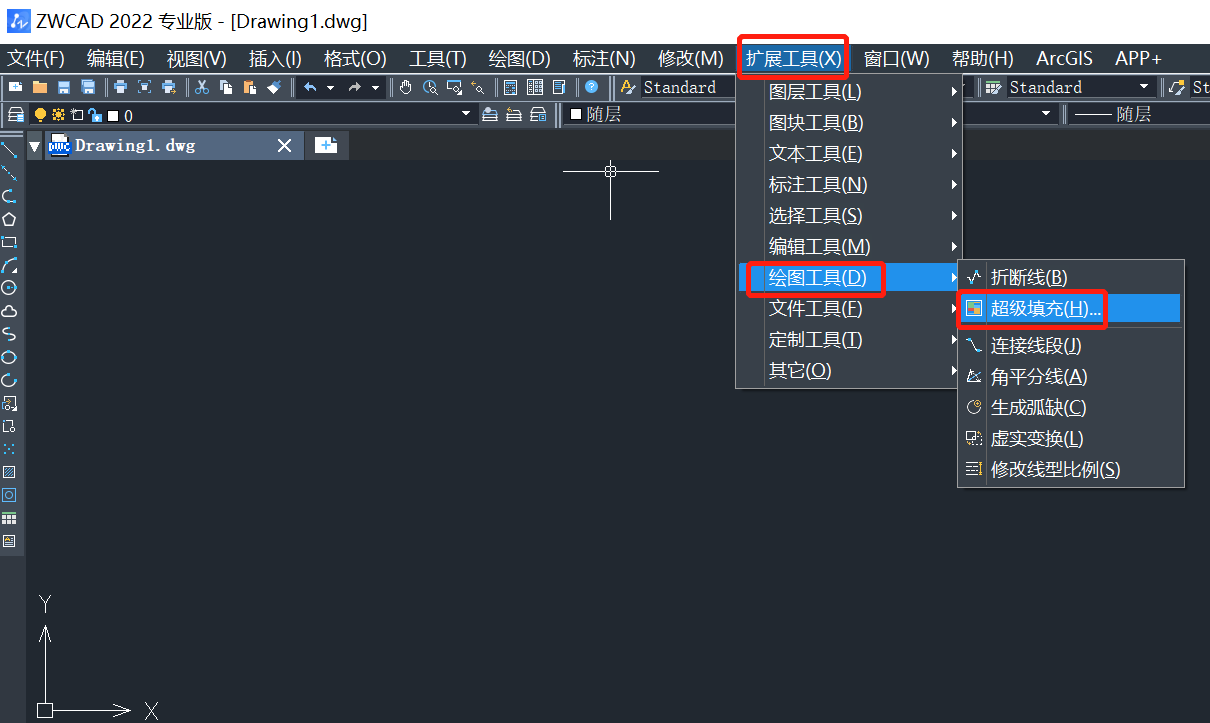Image resolution: width=1210 pixels, height=723 pixels.
Task: Choose 超级填充(H)... from submenu
Action: [x=1071, y=309]
